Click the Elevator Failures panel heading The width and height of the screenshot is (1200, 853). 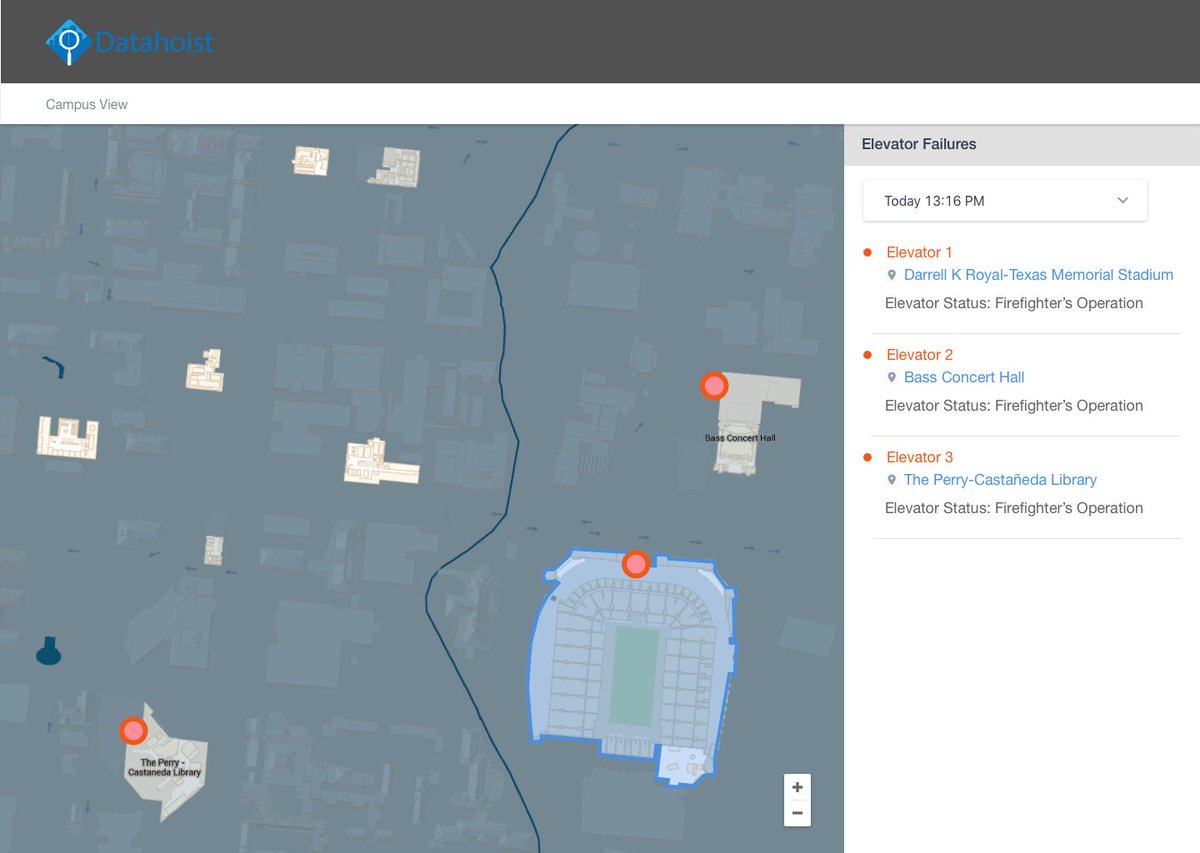919,144
